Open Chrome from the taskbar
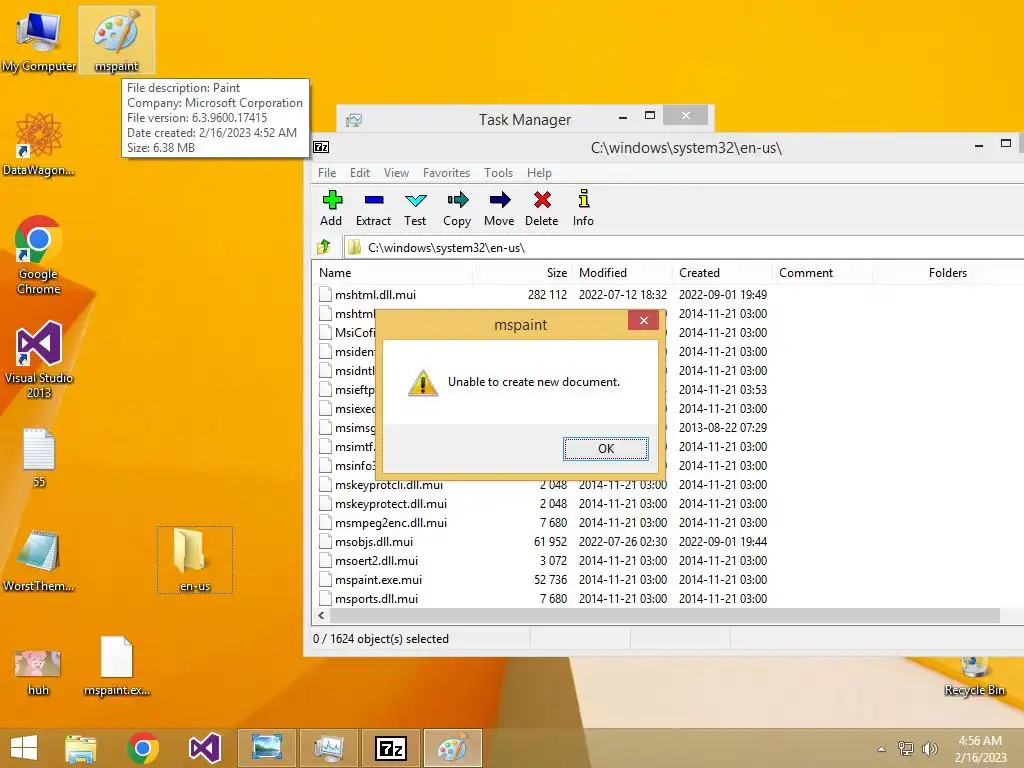This screenshot has width=1024, height=768. click(143, 748)
